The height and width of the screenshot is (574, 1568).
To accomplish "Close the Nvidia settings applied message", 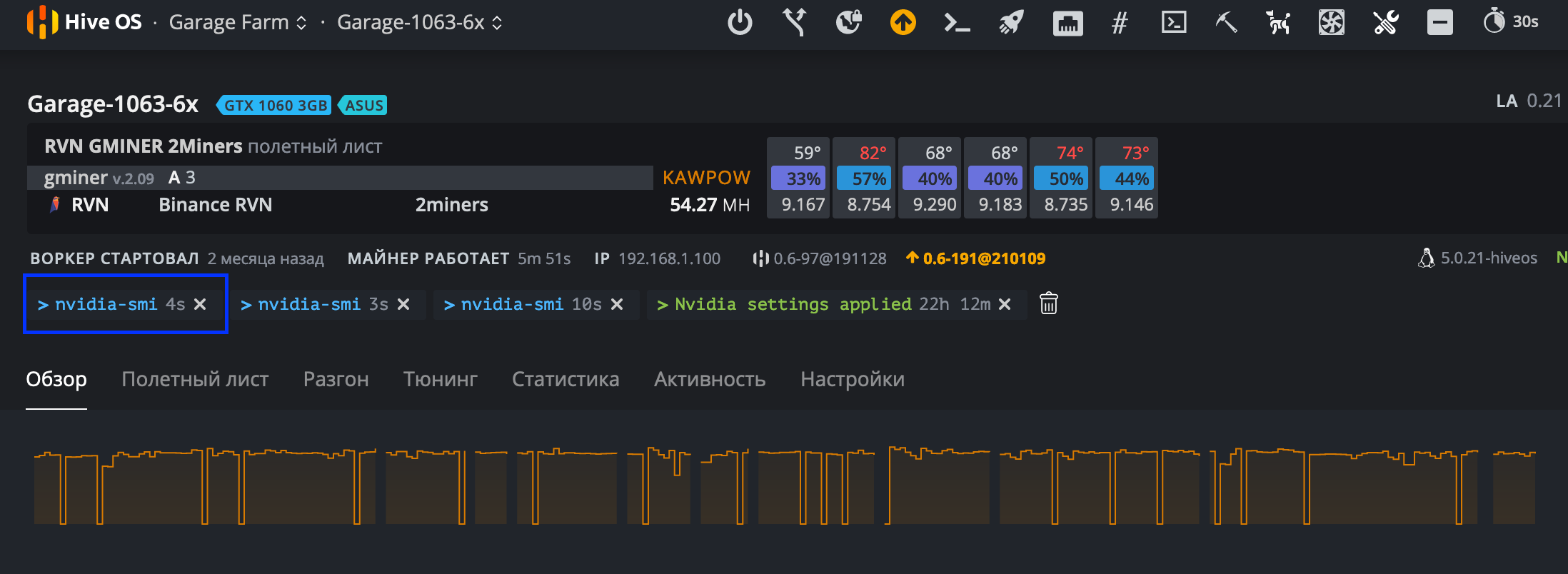I will click(x=1005, y=304).
